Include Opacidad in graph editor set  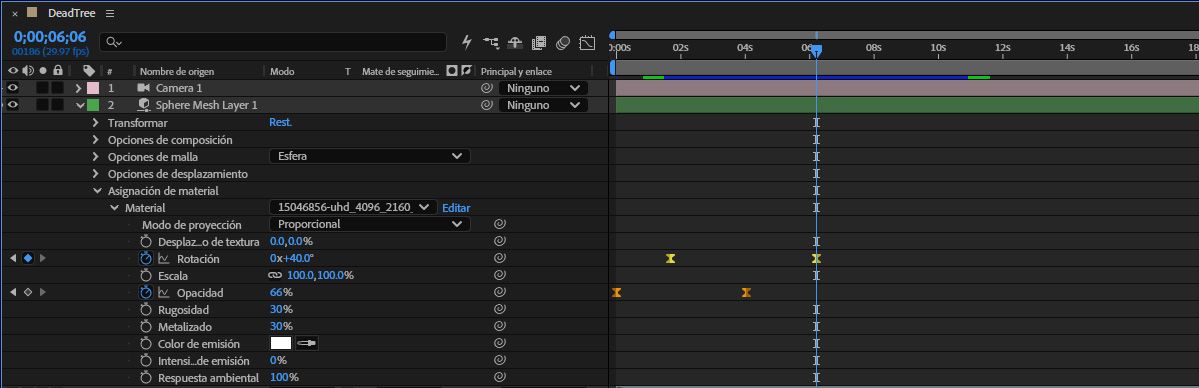[x=164, y=292]
